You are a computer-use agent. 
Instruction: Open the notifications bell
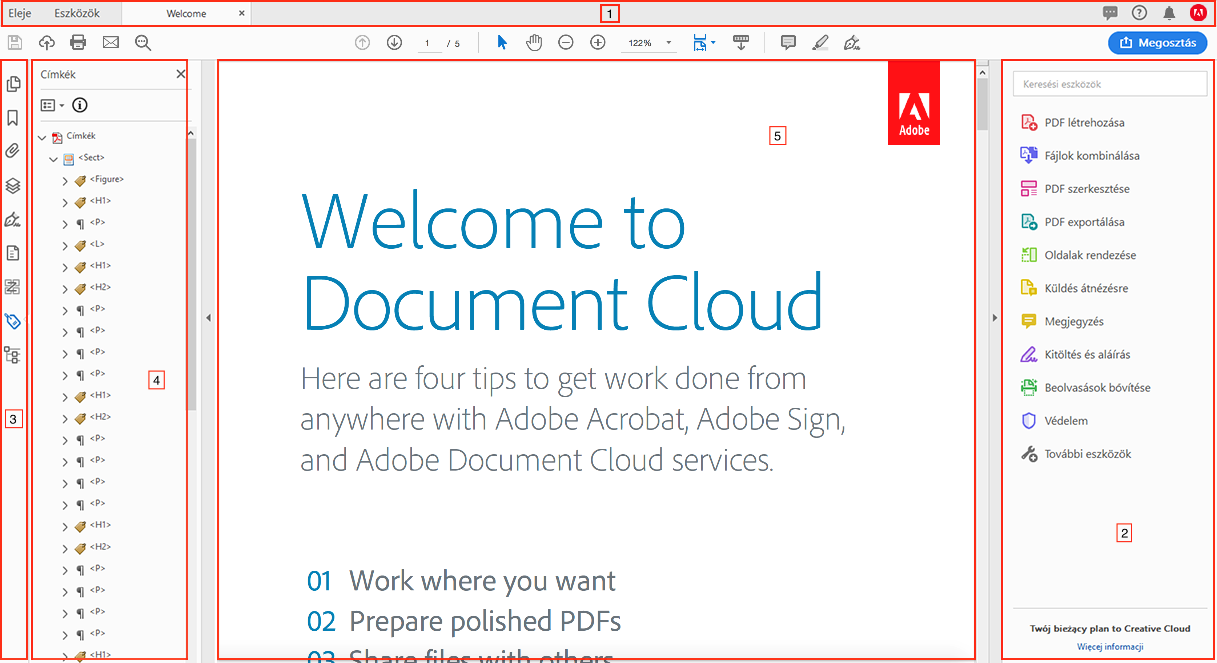(1169, 13)
